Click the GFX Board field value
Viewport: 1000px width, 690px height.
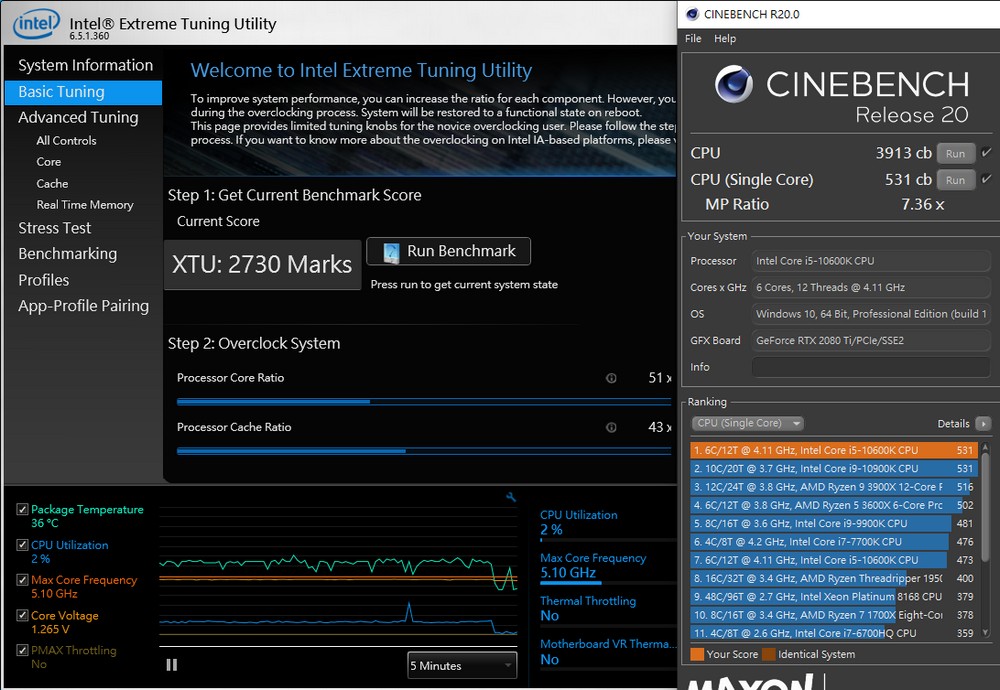[871, 341]
